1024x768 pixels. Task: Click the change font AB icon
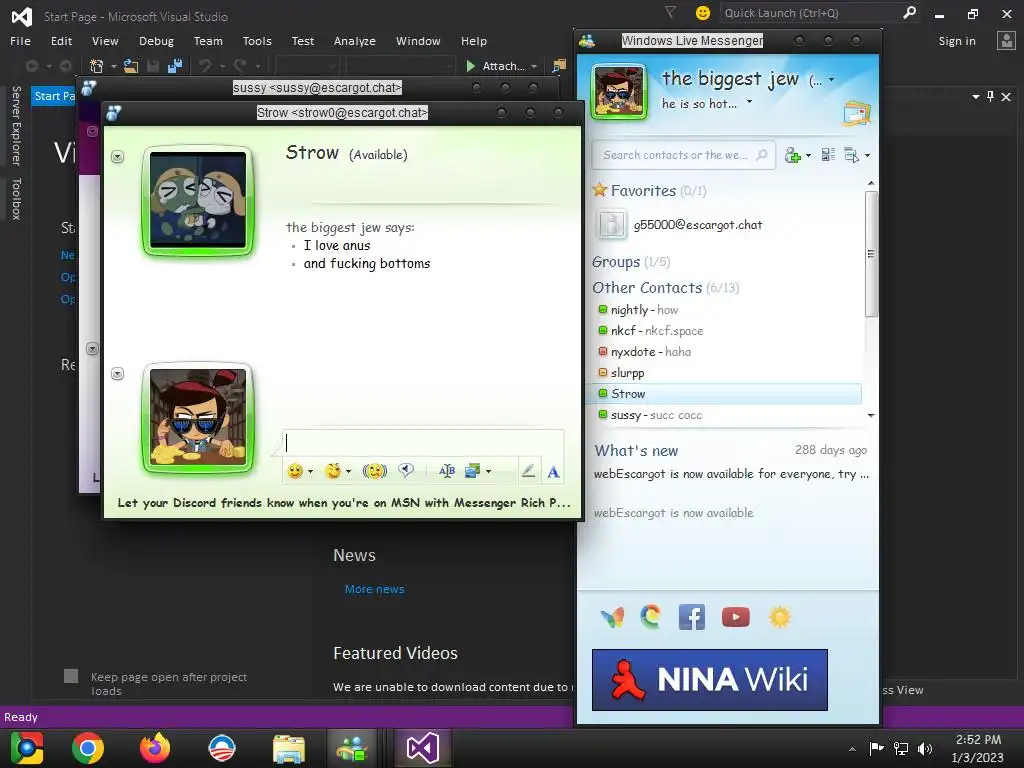click(447, 471)
